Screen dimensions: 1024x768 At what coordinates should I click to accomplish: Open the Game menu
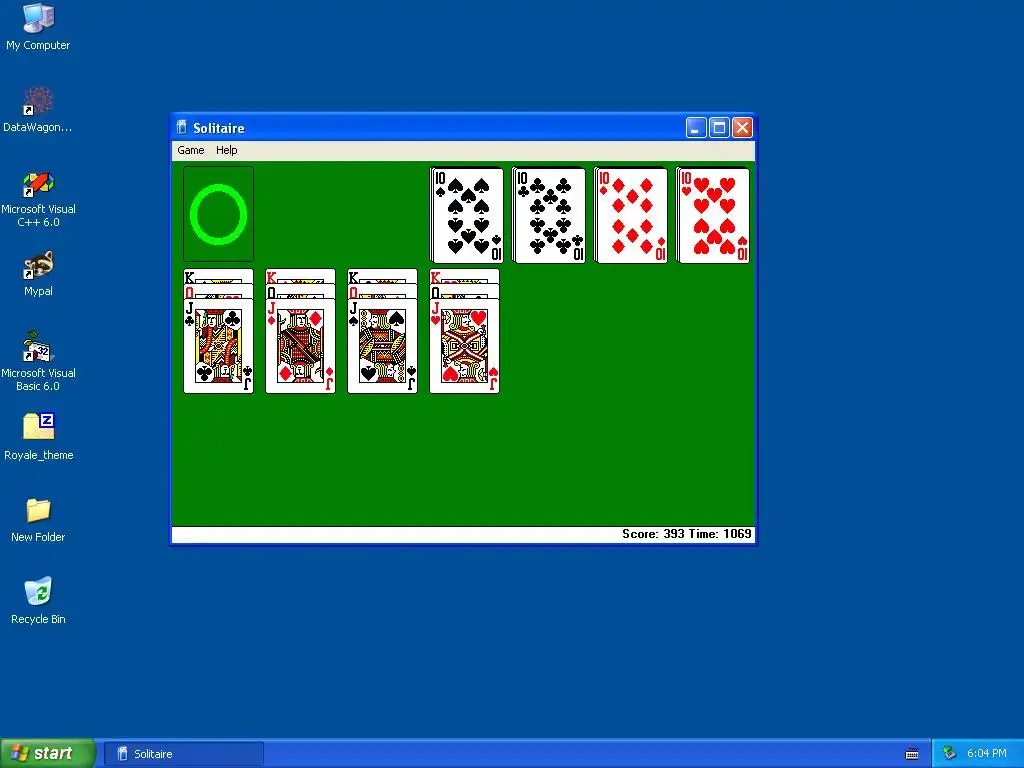[191, 150]
